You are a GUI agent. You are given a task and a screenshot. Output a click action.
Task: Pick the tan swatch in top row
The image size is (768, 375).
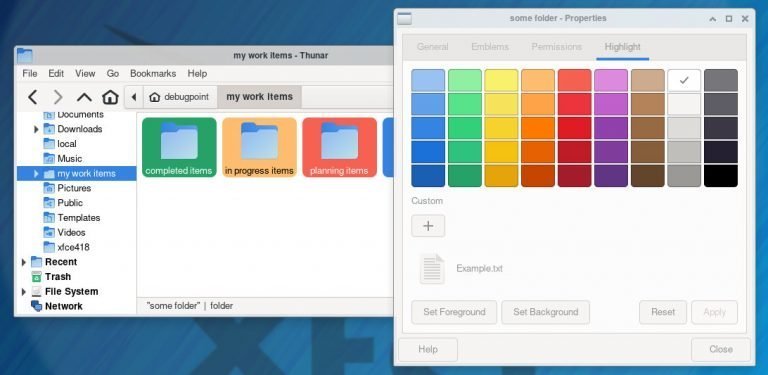click(648, 80)
